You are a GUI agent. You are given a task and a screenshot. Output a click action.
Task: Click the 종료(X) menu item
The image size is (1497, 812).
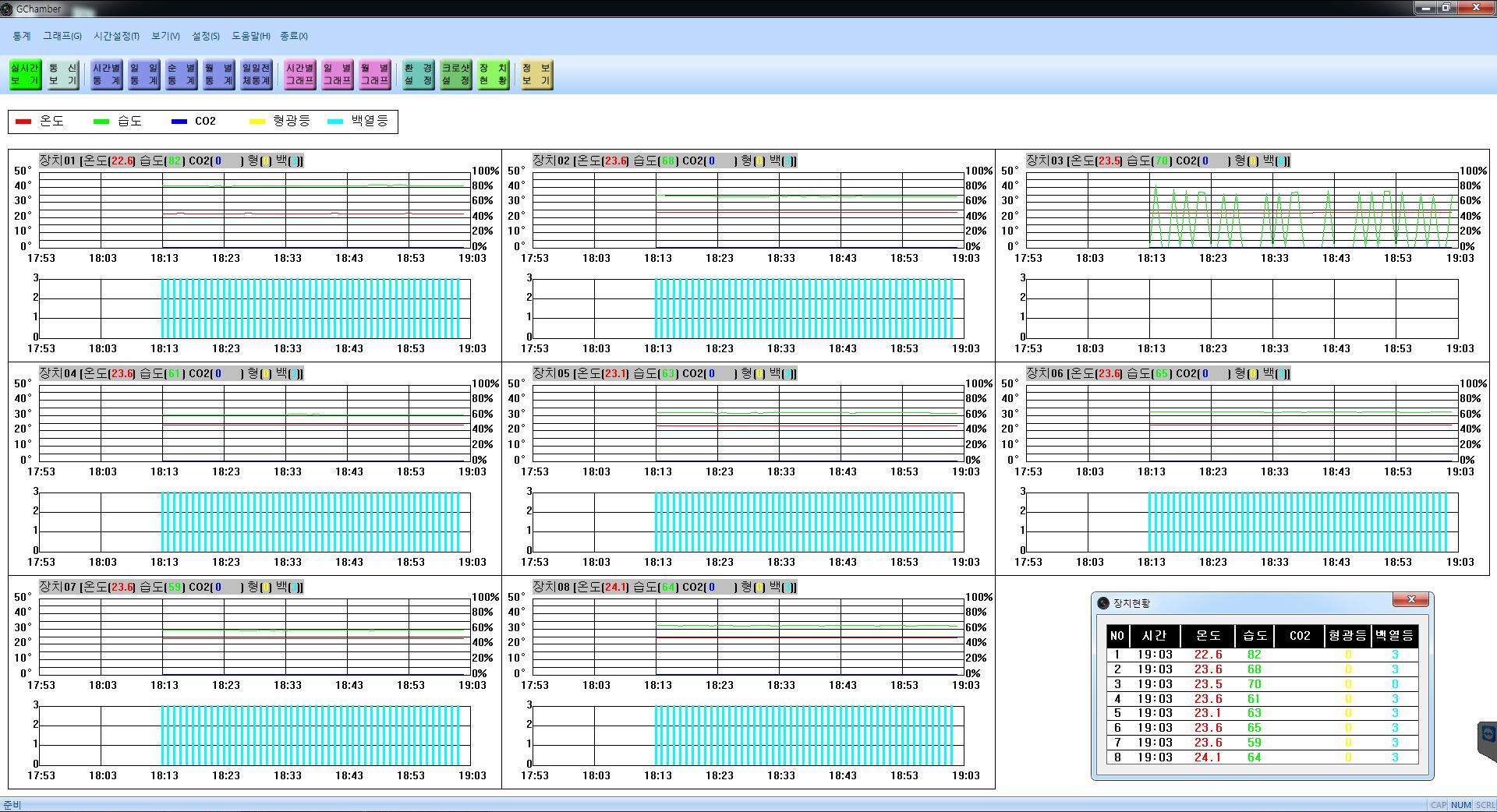294,36
